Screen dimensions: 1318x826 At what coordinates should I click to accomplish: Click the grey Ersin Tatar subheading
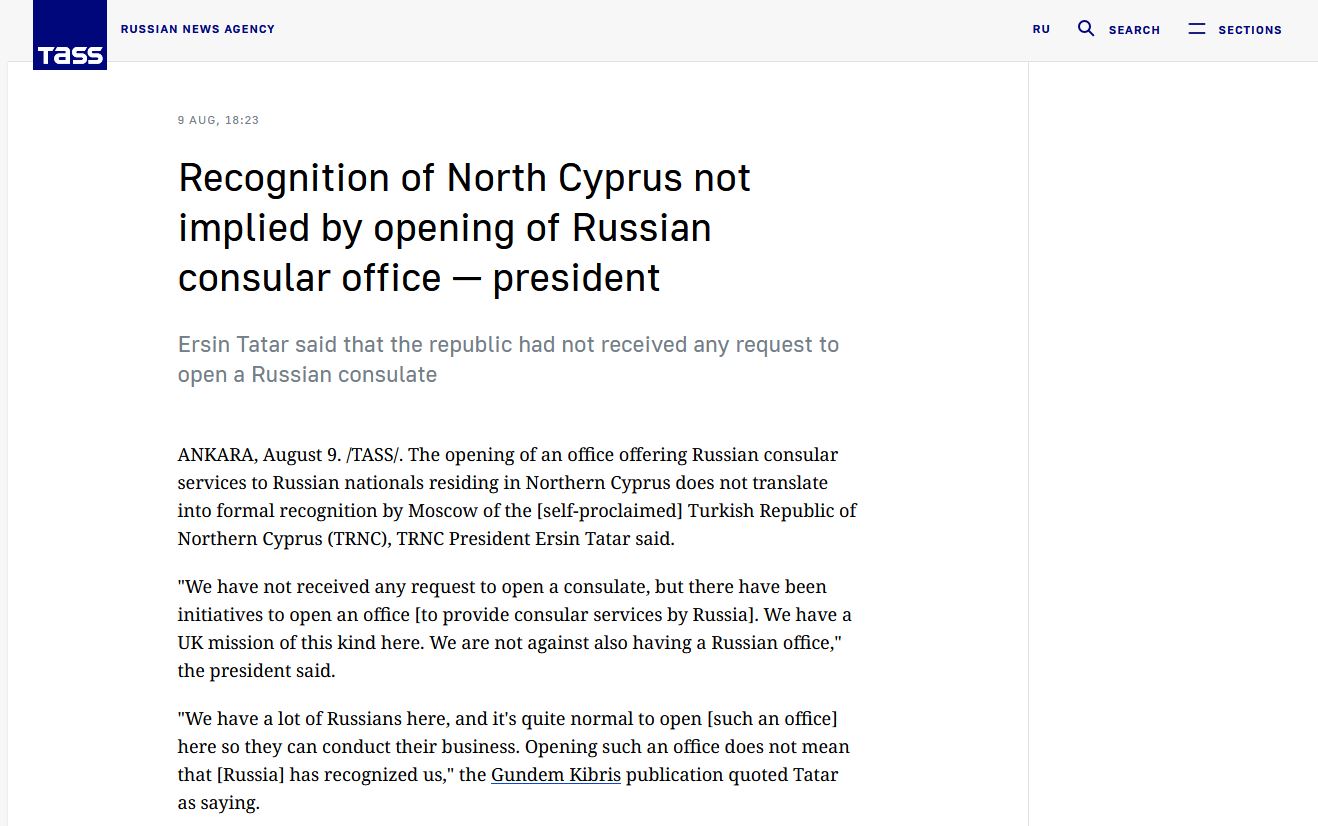(508, 359)
